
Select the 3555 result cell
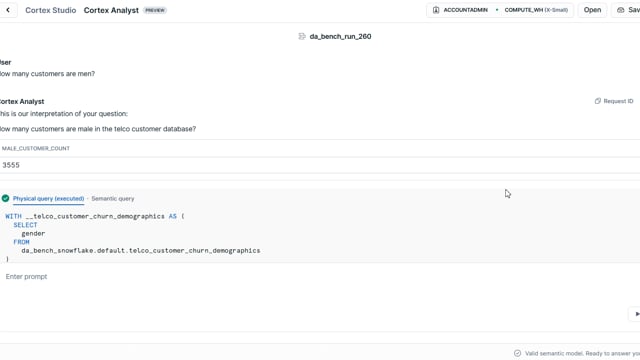tap(320, 165)
